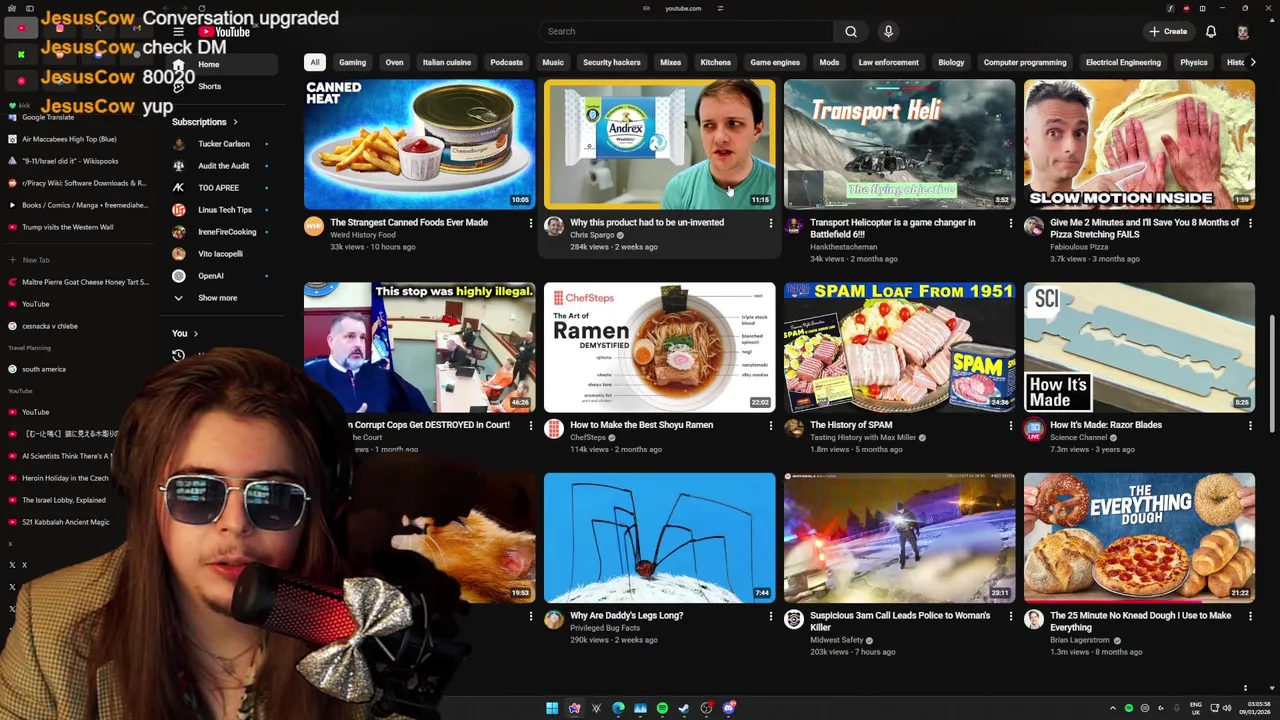Open the account avatar menu
Viewport: 1280px width, 720px height.
click(1243, 31)
